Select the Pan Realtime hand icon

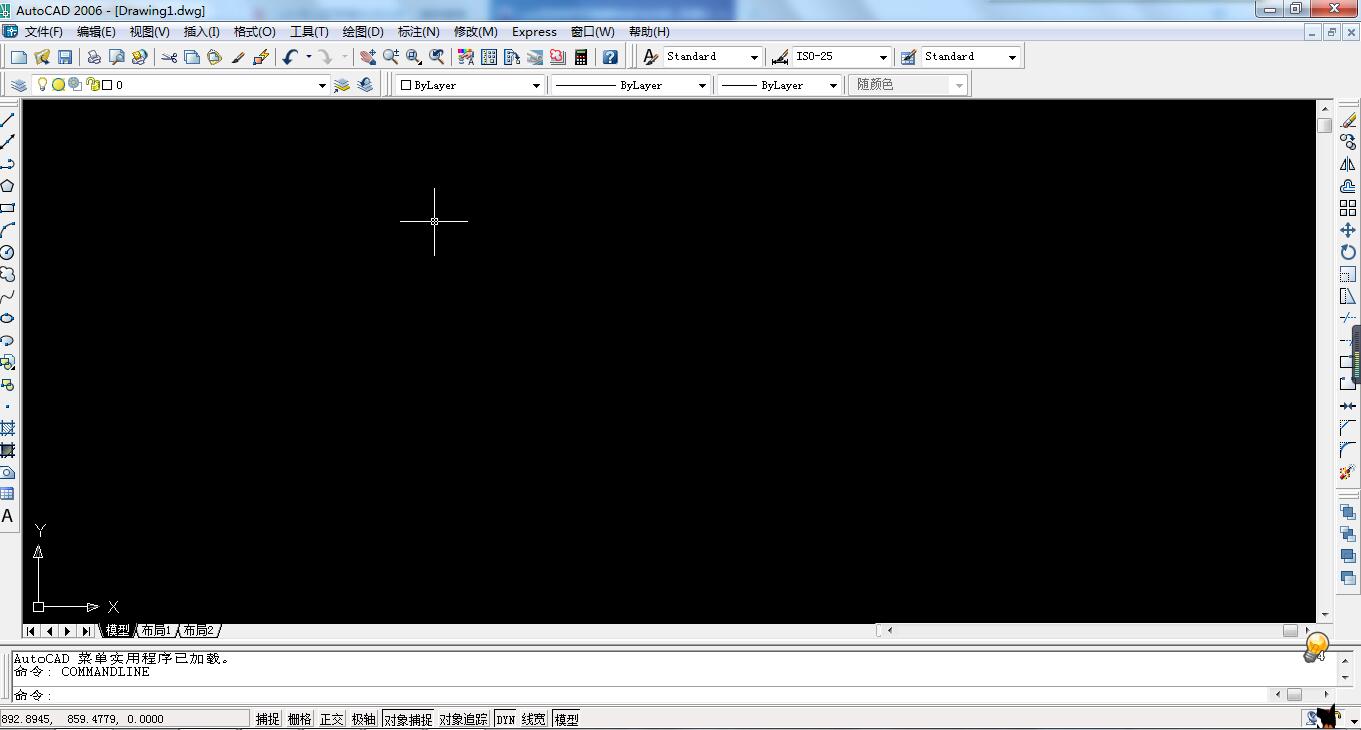368,57
